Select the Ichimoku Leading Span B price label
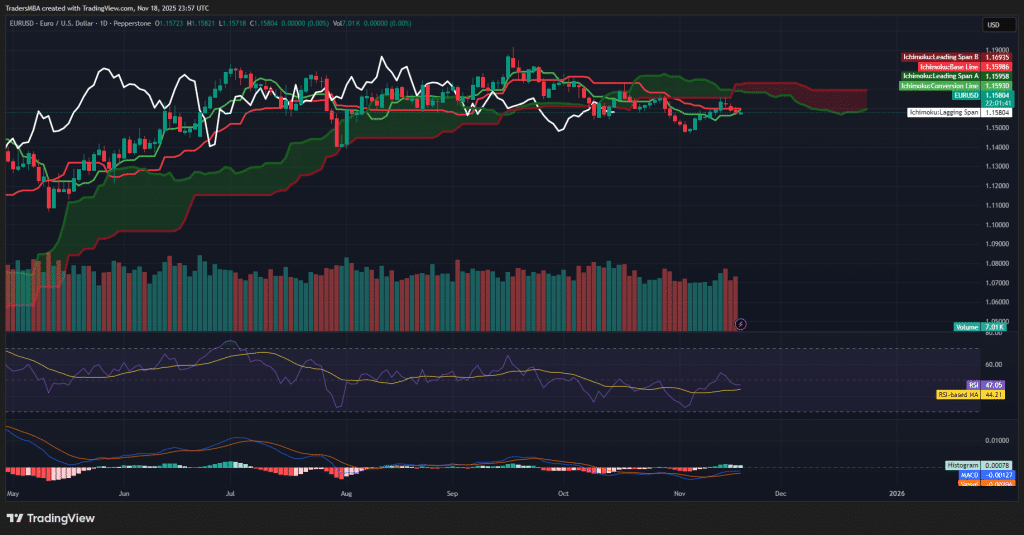 [957, 57]
